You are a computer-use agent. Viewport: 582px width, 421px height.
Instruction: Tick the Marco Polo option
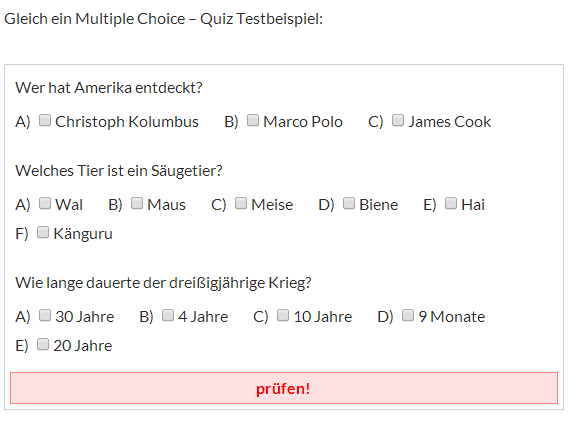(x=253, y=120)
